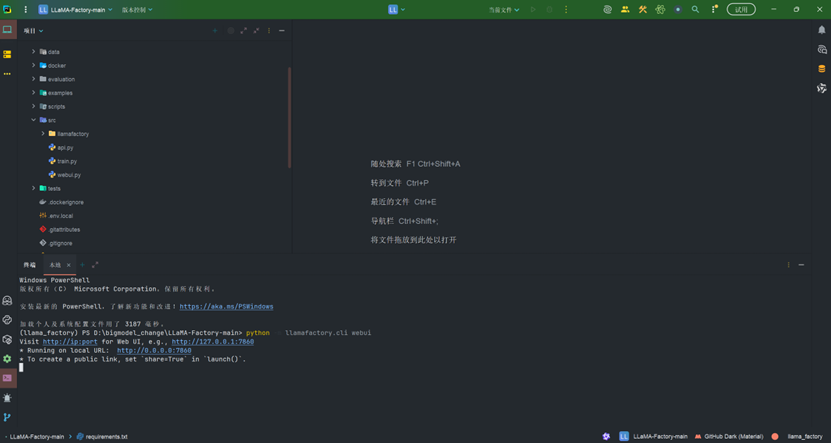Open the Git branch tool window icon
The width and height of the screenshot is (831, 443).
[7, 417]
